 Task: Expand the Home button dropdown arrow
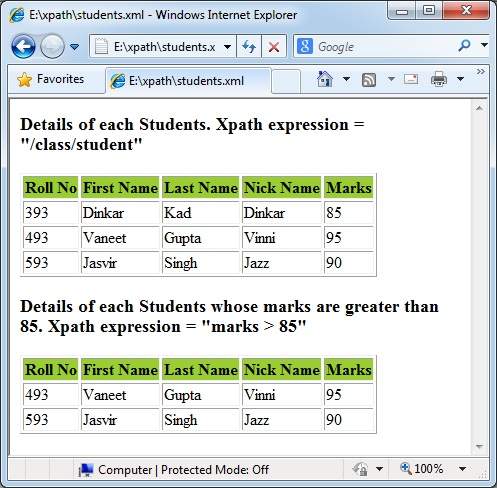347,79
